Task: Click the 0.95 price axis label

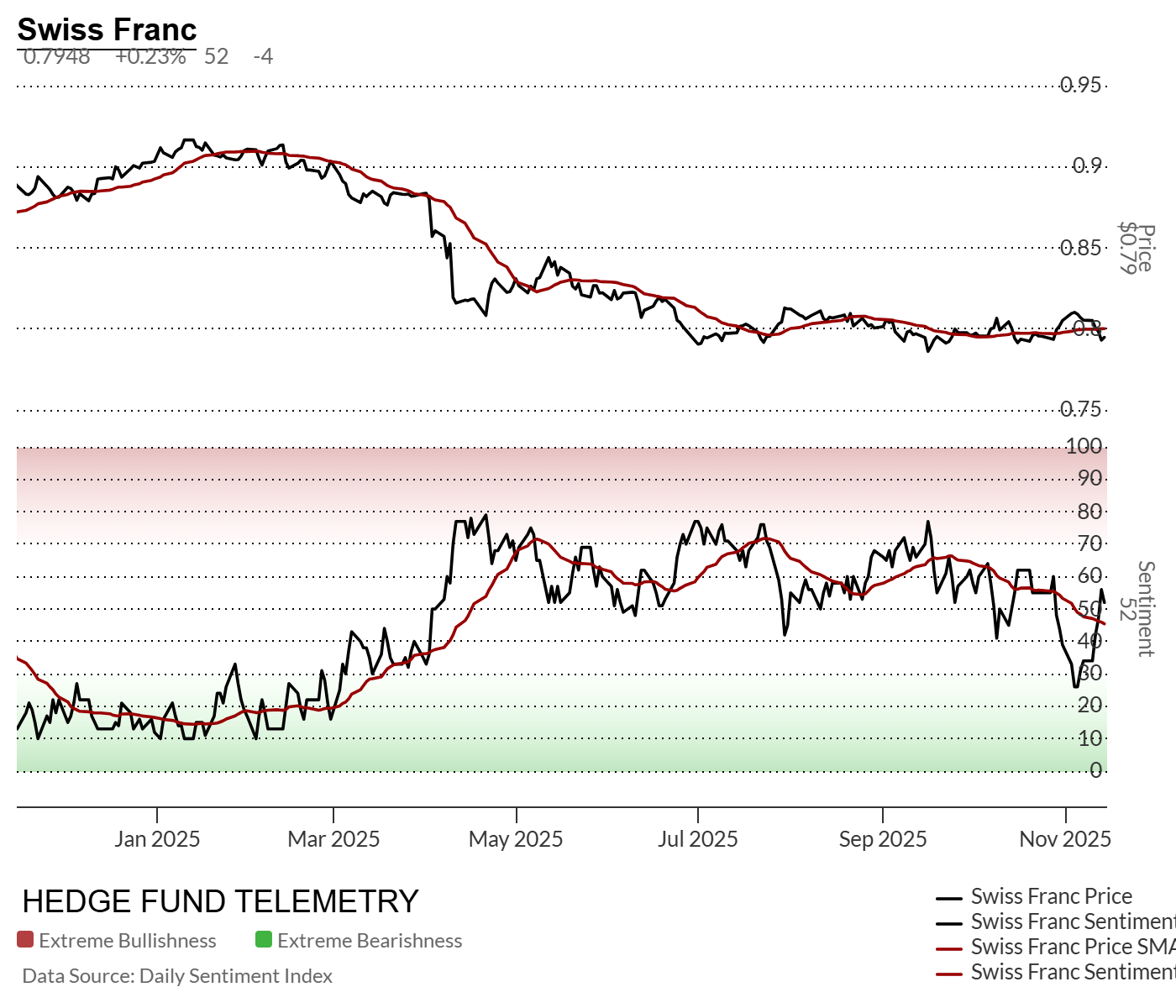Action: [x=1080, y=85]
